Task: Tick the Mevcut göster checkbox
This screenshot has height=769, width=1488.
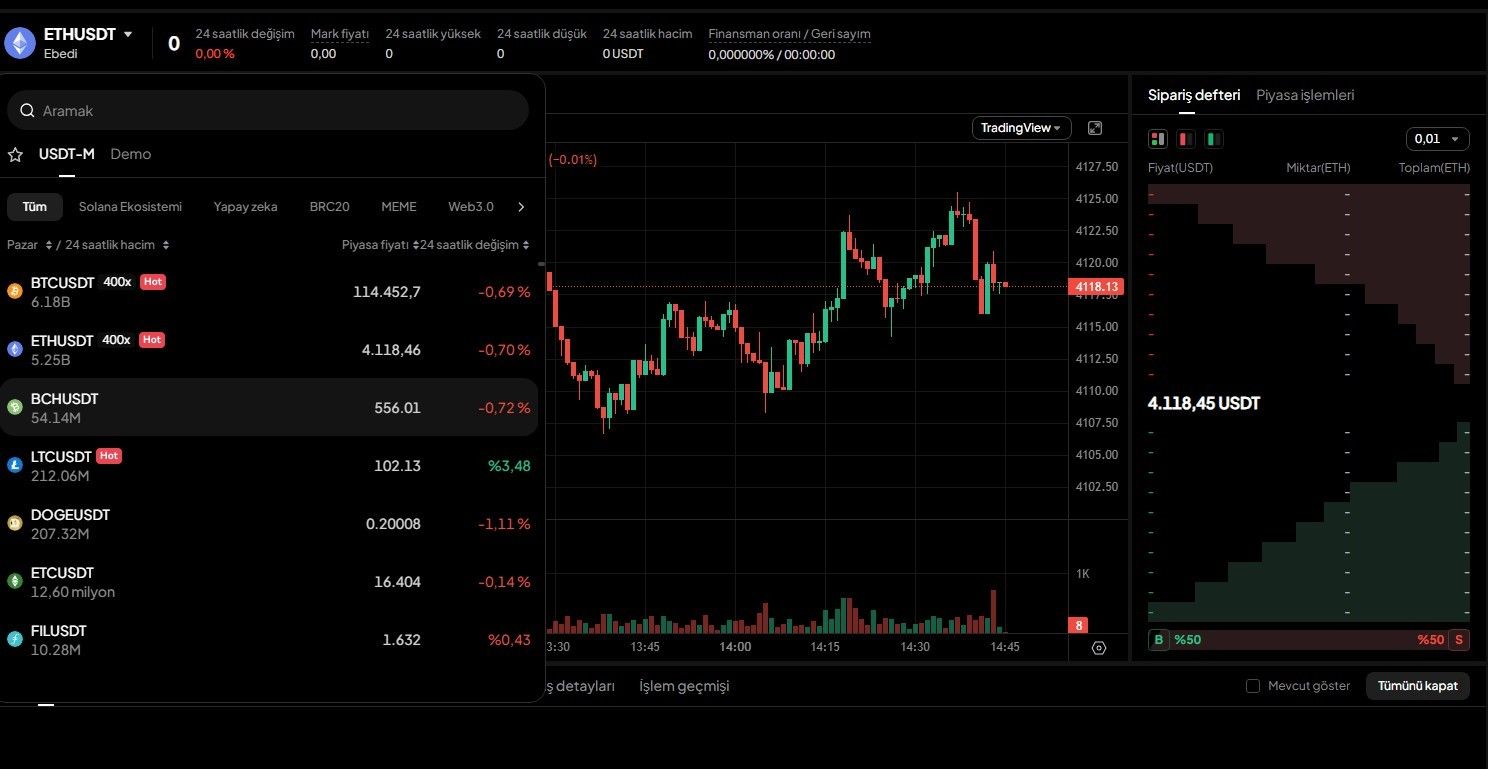Action: point(1253,686)
